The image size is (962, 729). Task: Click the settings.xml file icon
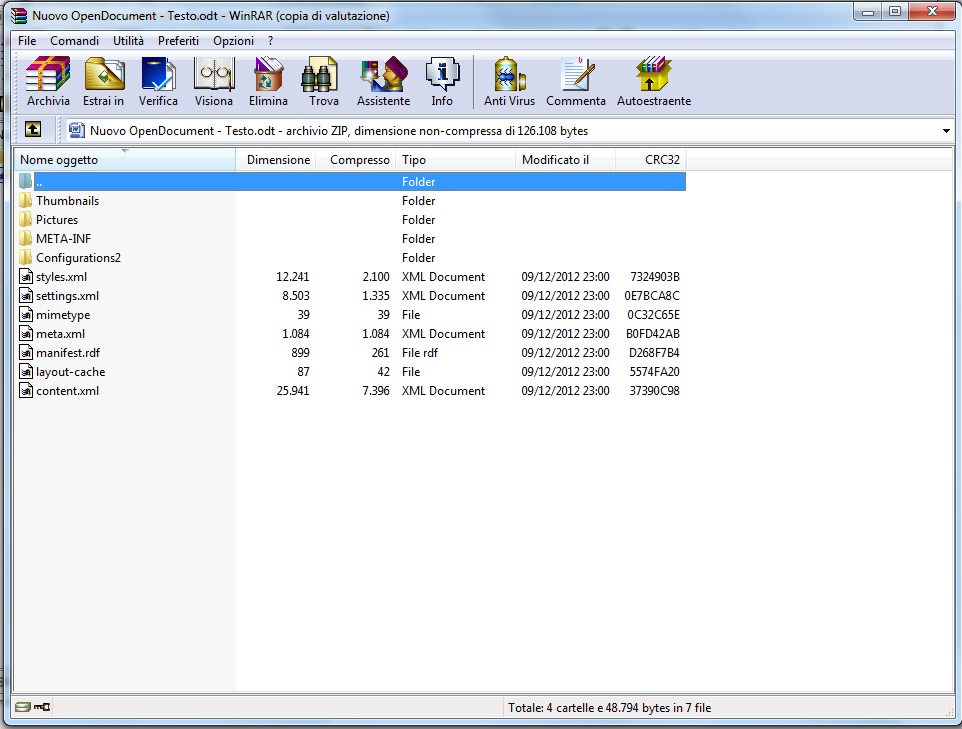(x=26, y=296)
